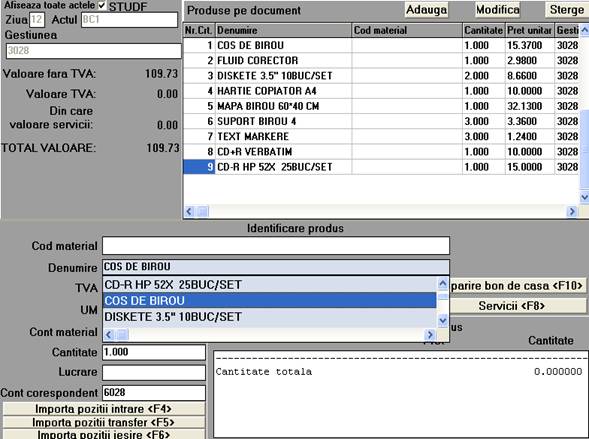Click the Lucrare input field
Image resolution: width=589 pixels, height=439 pixels.
coord(154,373)
